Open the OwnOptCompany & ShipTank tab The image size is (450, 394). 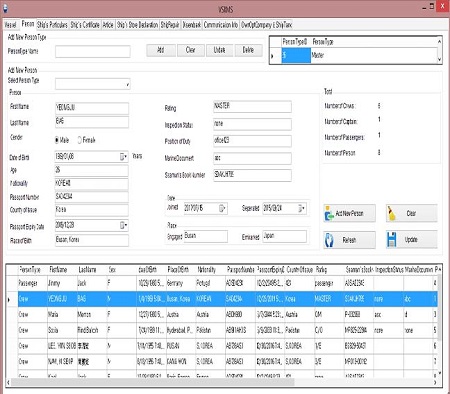tap(266, 25)
